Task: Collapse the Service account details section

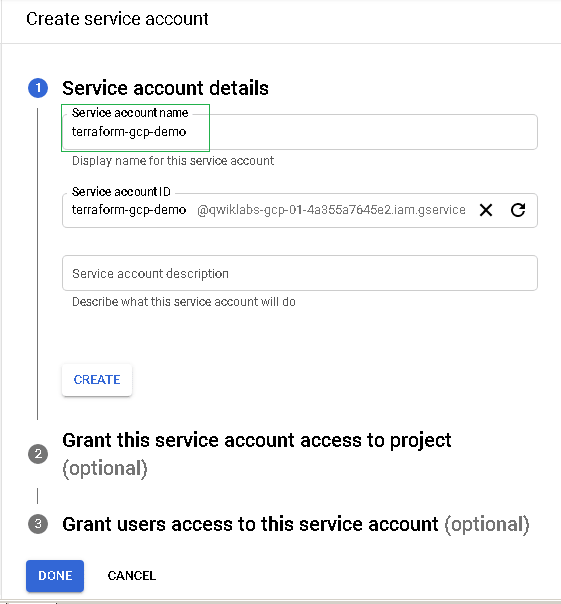Action: coord(165,88)
